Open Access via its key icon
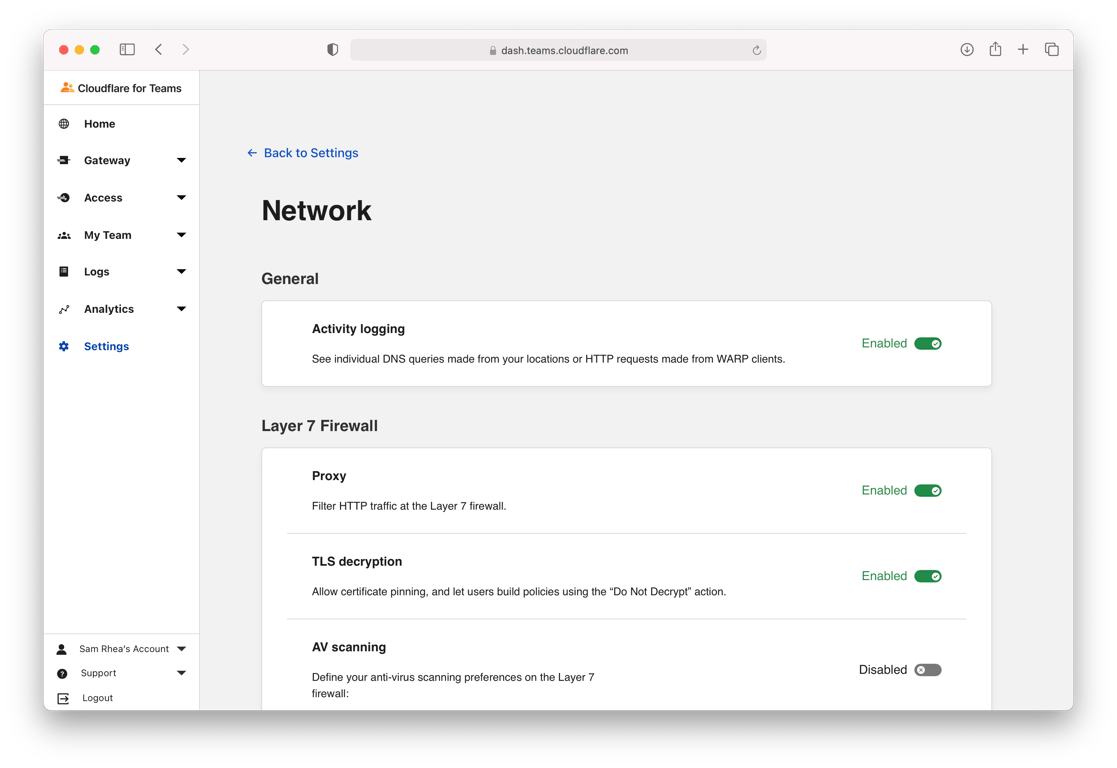 (x=64, y=197)
